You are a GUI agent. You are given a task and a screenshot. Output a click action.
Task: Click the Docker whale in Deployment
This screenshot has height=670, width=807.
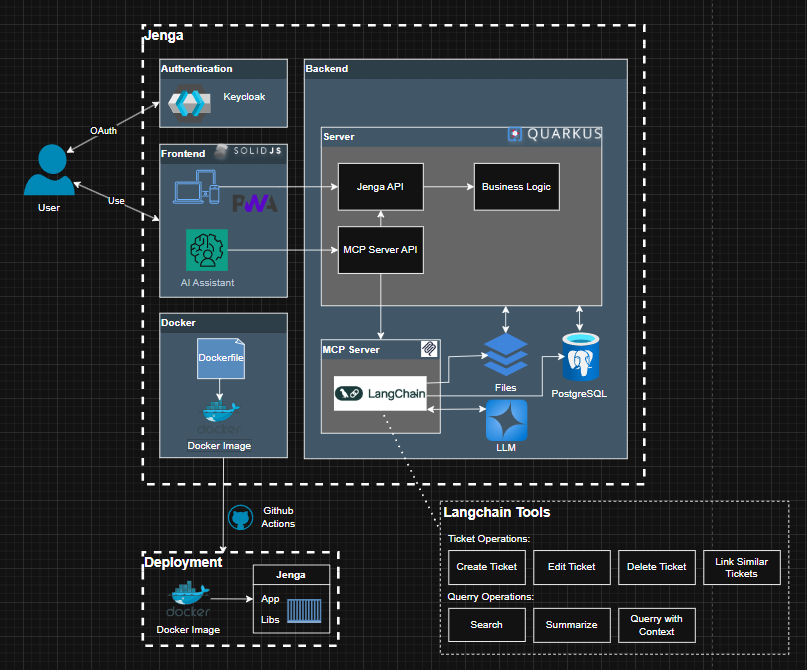click(x=188, y=603)
